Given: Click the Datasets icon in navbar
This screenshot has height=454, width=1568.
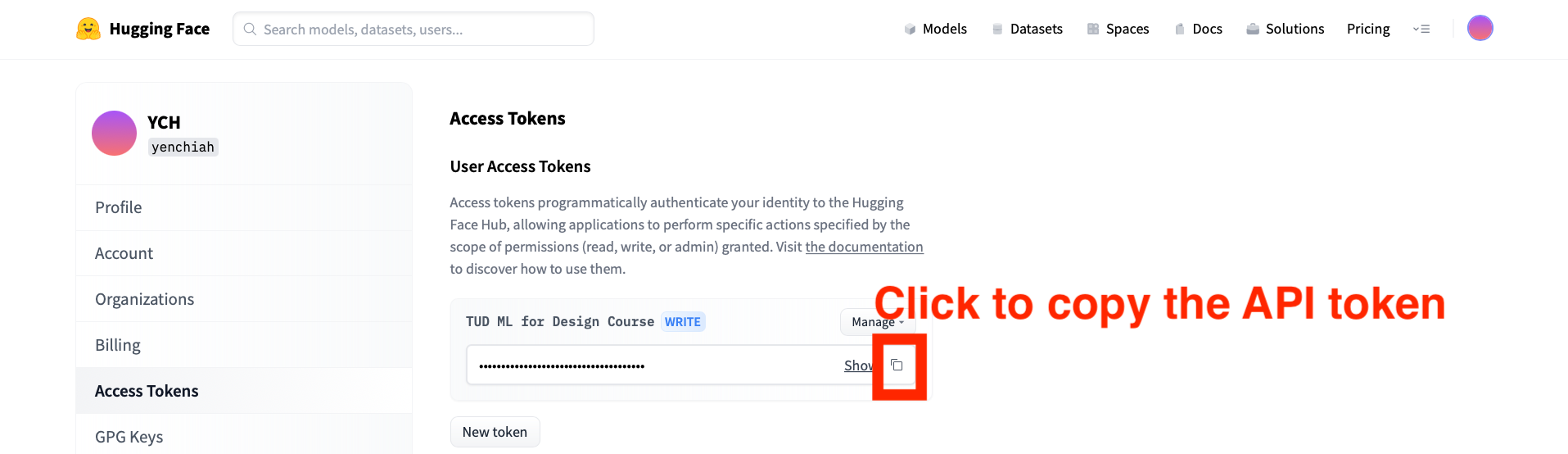Looking at the screenshot, I should [997, 30].
